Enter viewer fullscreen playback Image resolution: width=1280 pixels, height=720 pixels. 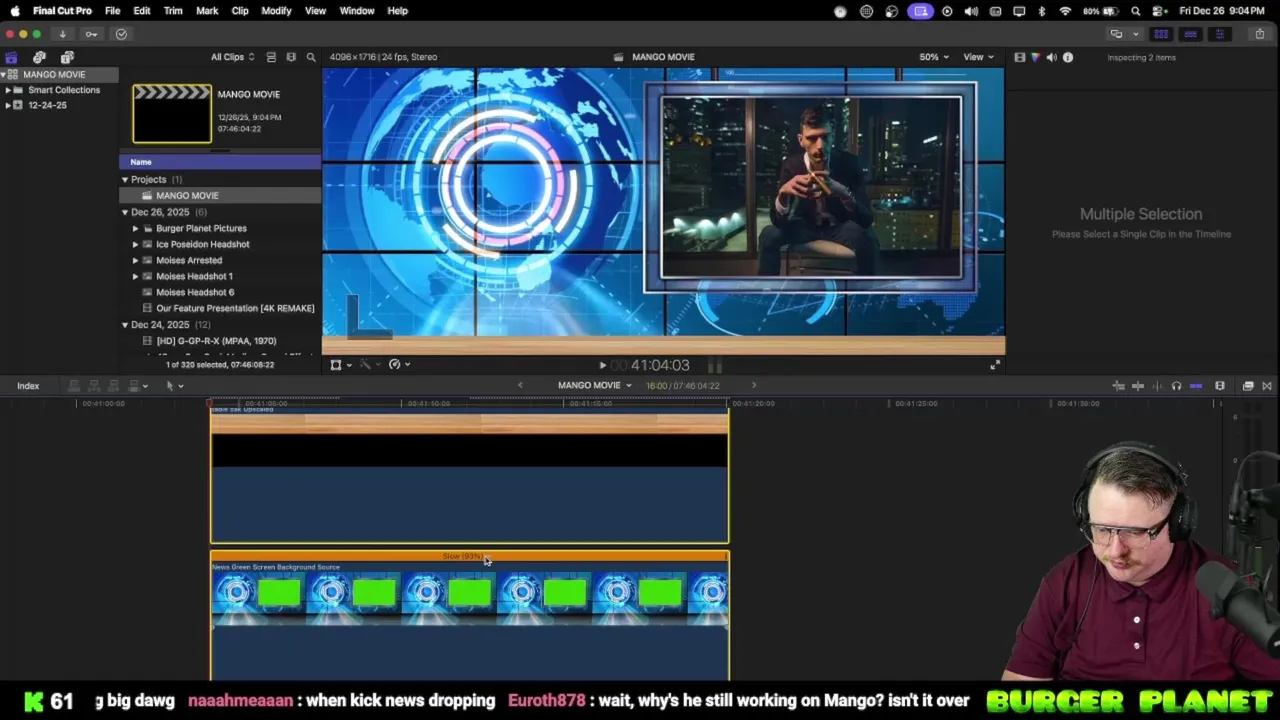pyautogui.click(x=995, y=365)
